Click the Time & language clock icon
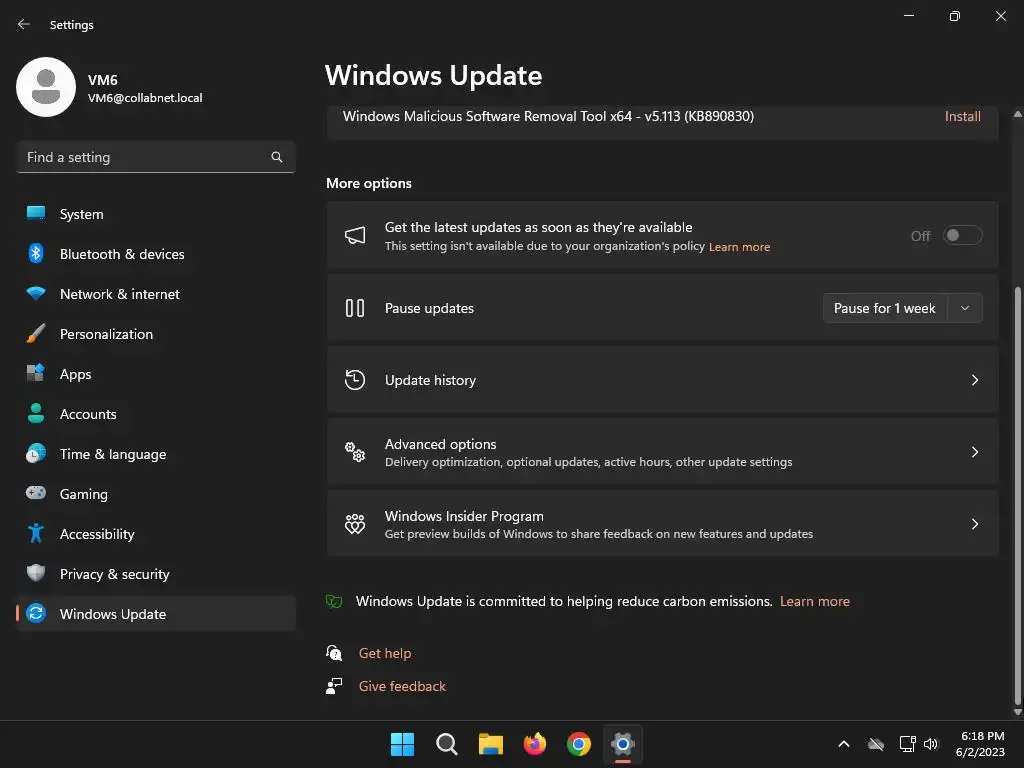This screenshot has width=1024, height=768. [36, 453]
